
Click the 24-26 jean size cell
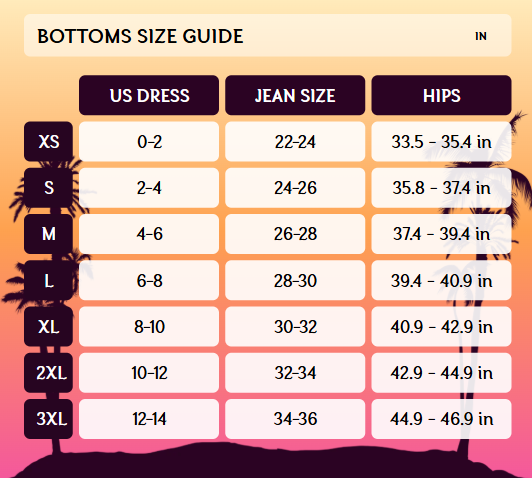295,188
